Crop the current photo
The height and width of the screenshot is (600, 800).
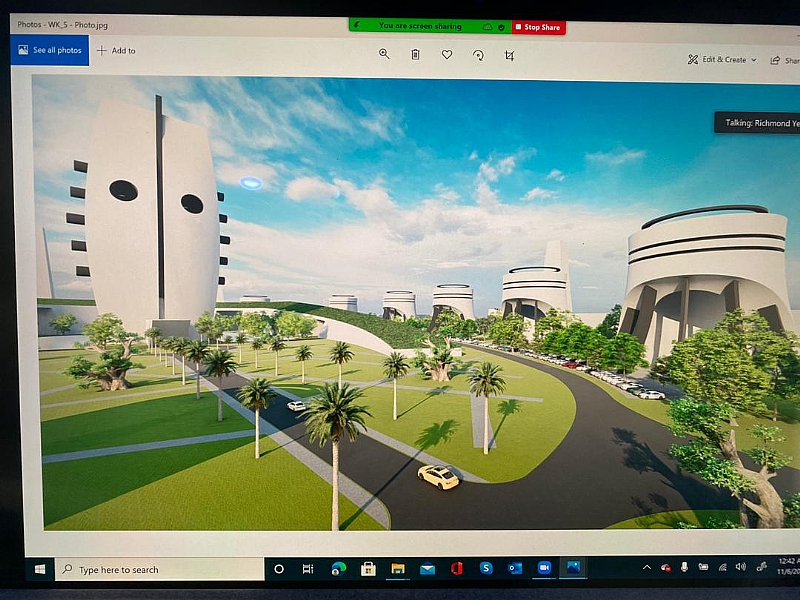(510, 57)
